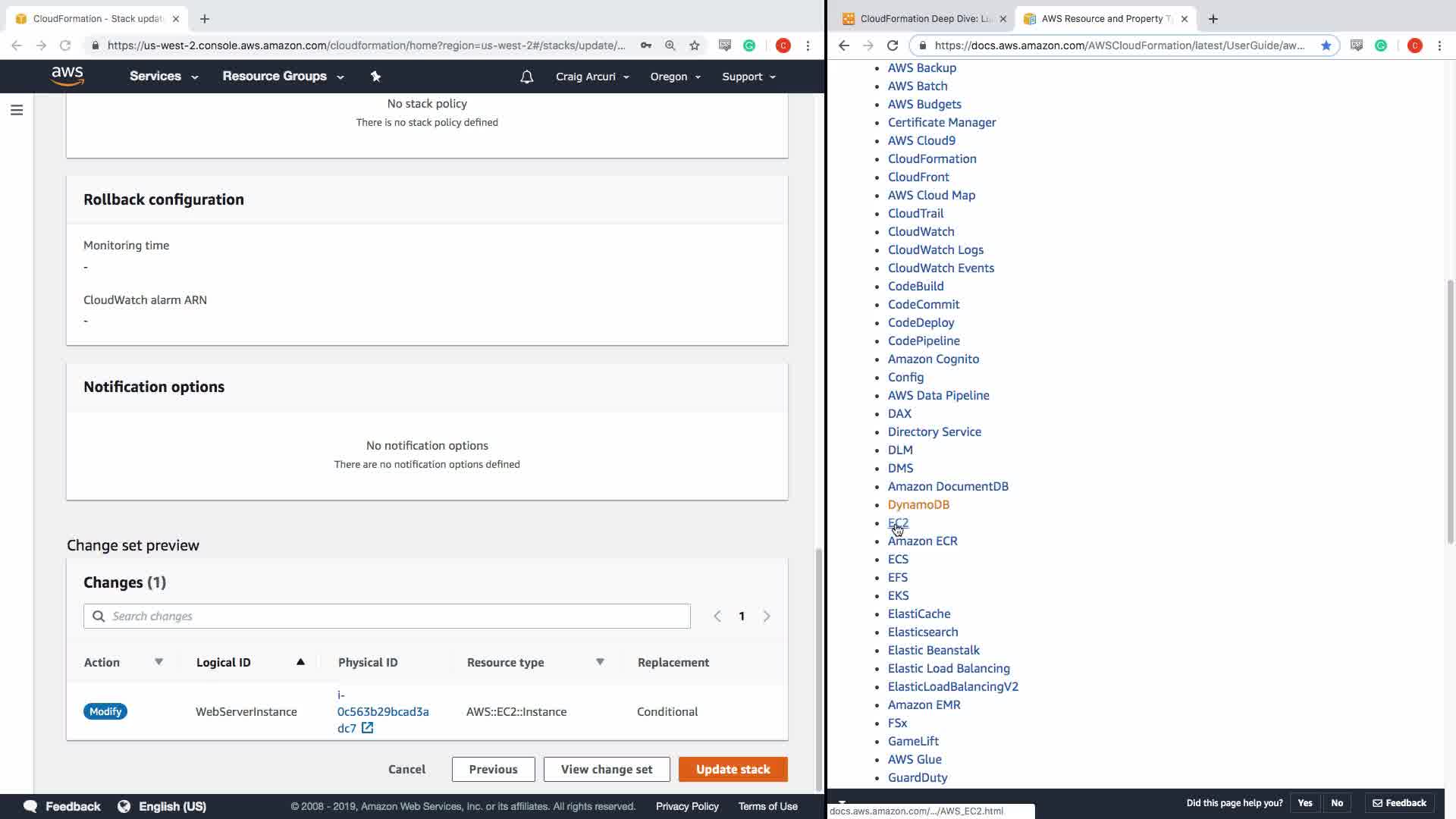Toggle Resource type column sort arrow
The image size is (1456, 819).
600,662
